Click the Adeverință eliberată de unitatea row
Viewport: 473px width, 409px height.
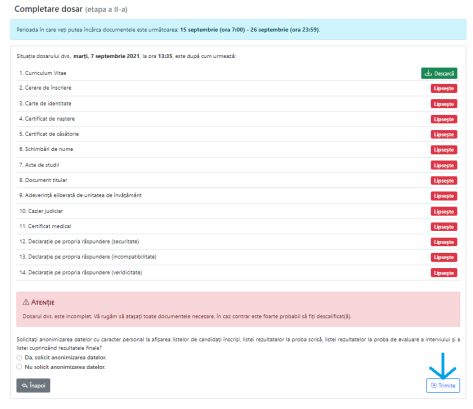(238, 195)
